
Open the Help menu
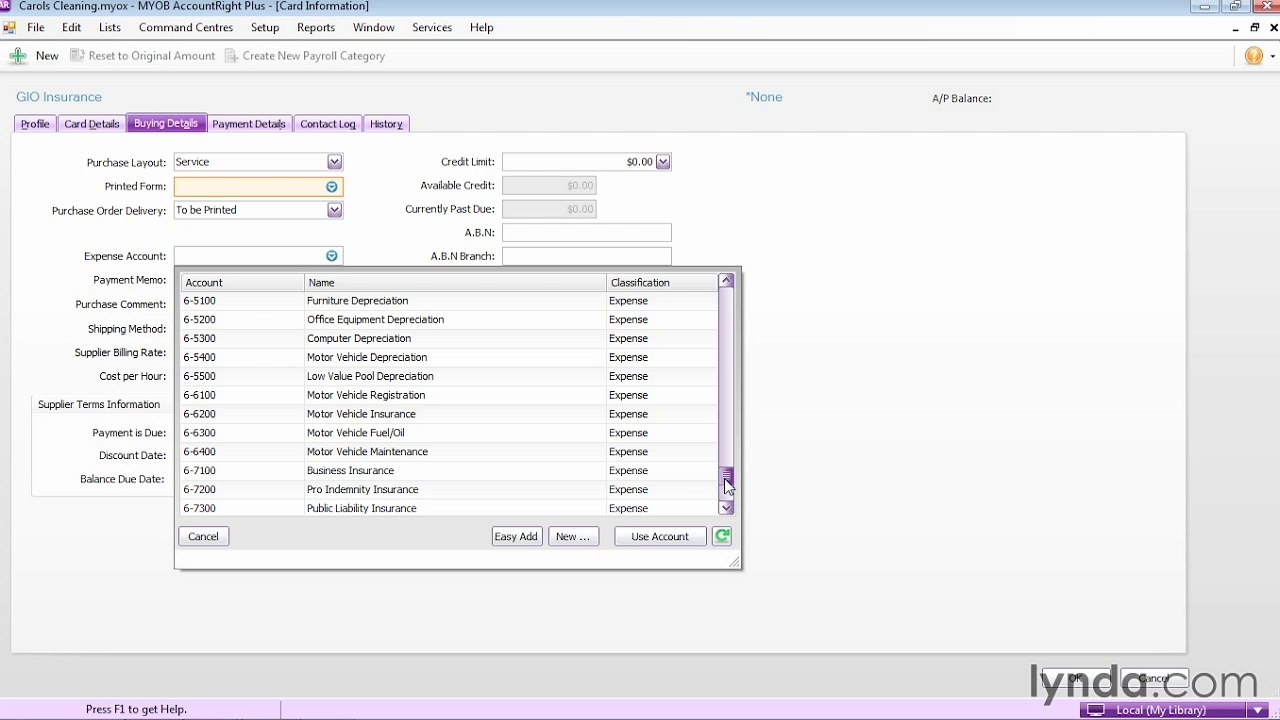pyautogui.click(x=481, y=28)
